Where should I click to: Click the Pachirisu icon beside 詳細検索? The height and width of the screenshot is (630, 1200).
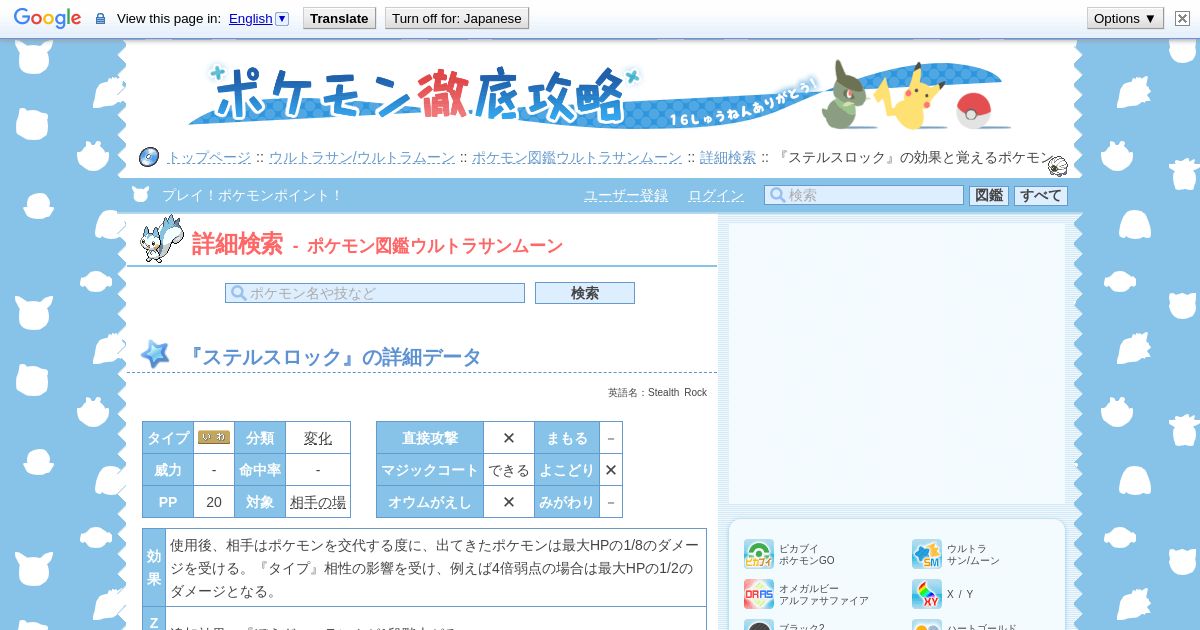[162, 239]
